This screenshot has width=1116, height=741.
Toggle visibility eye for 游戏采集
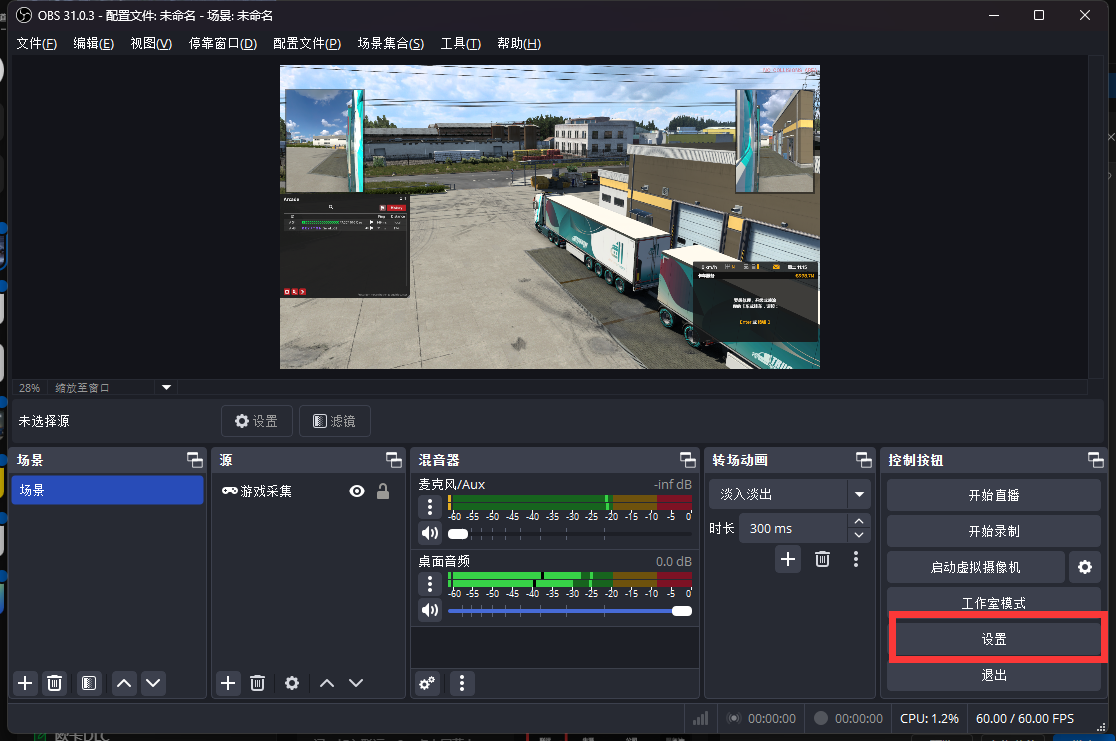click(357, 491)
